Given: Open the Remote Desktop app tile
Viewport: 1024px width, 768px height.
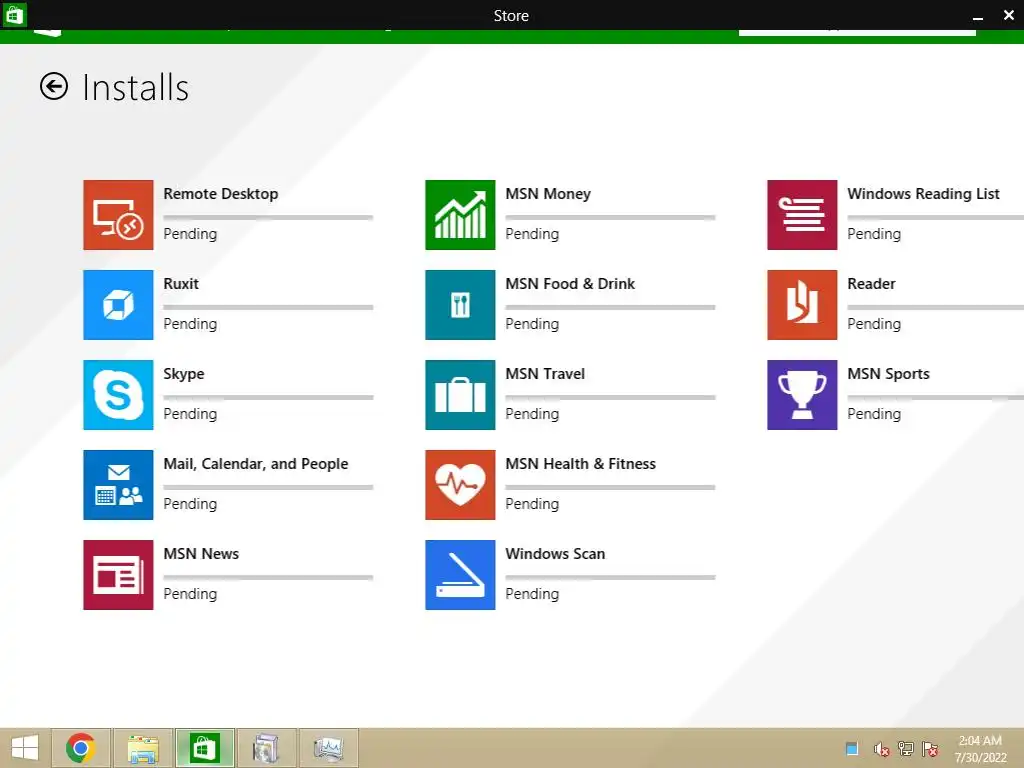Looking at the screenshot, I should pyautogui.click(x=118, y=215).
